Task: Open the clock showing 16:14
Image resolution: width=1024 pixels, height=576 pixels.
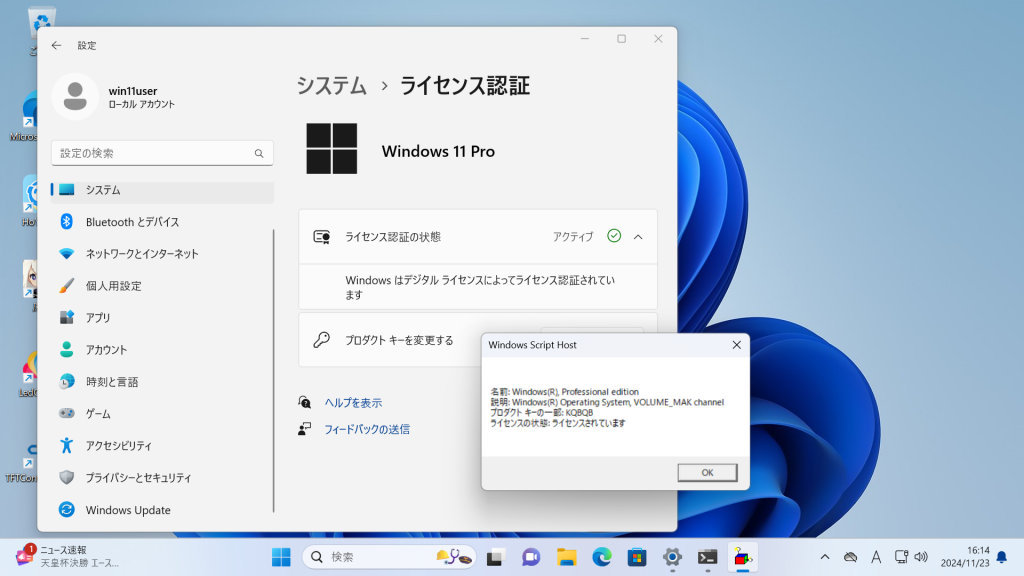Action: [x=965, y=557]
